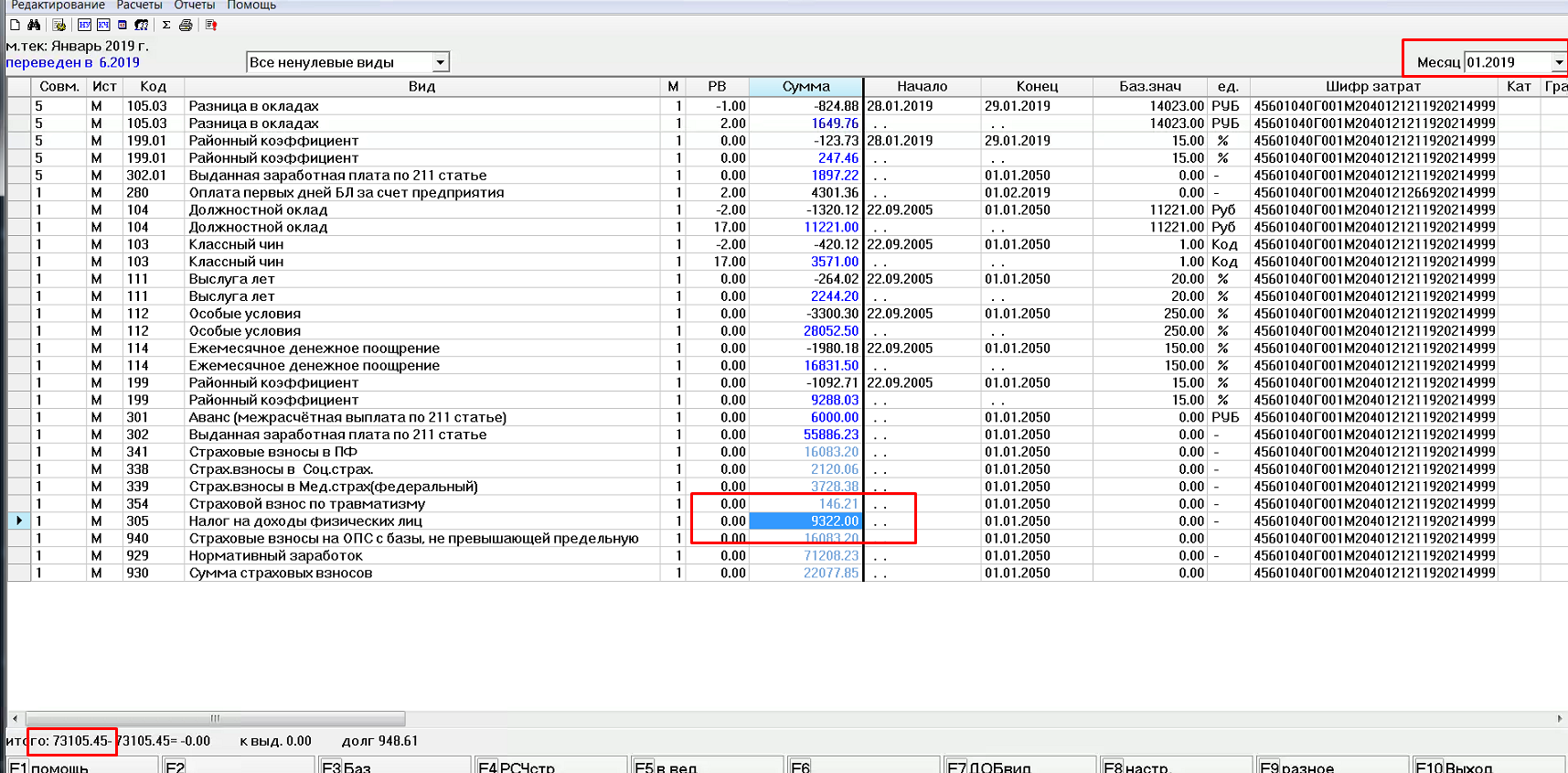Screen dimensions: 1568x773
Task: Click the Начало column header
Action: pos(922,86)
